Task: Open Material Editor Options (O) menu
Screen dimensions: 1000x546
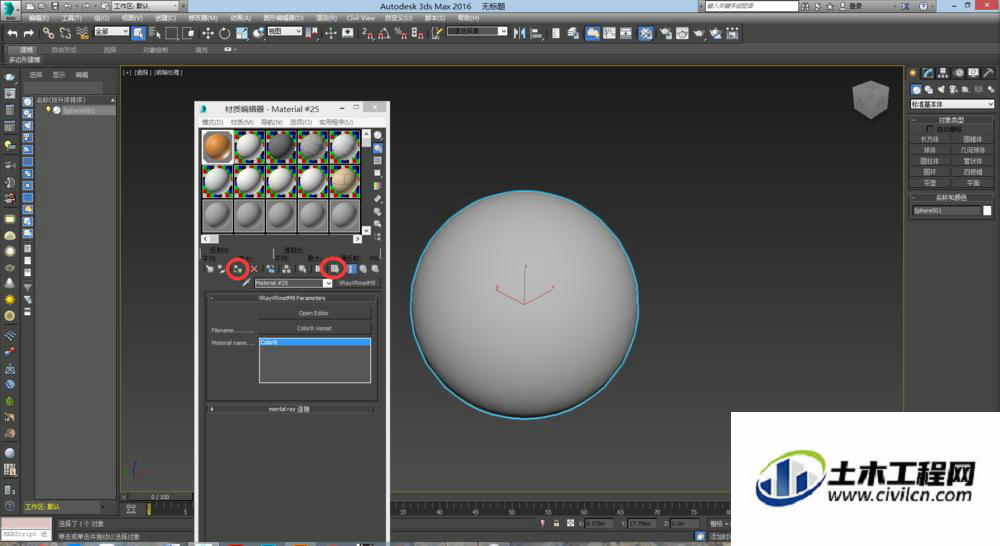Action: tap(300, 122)
